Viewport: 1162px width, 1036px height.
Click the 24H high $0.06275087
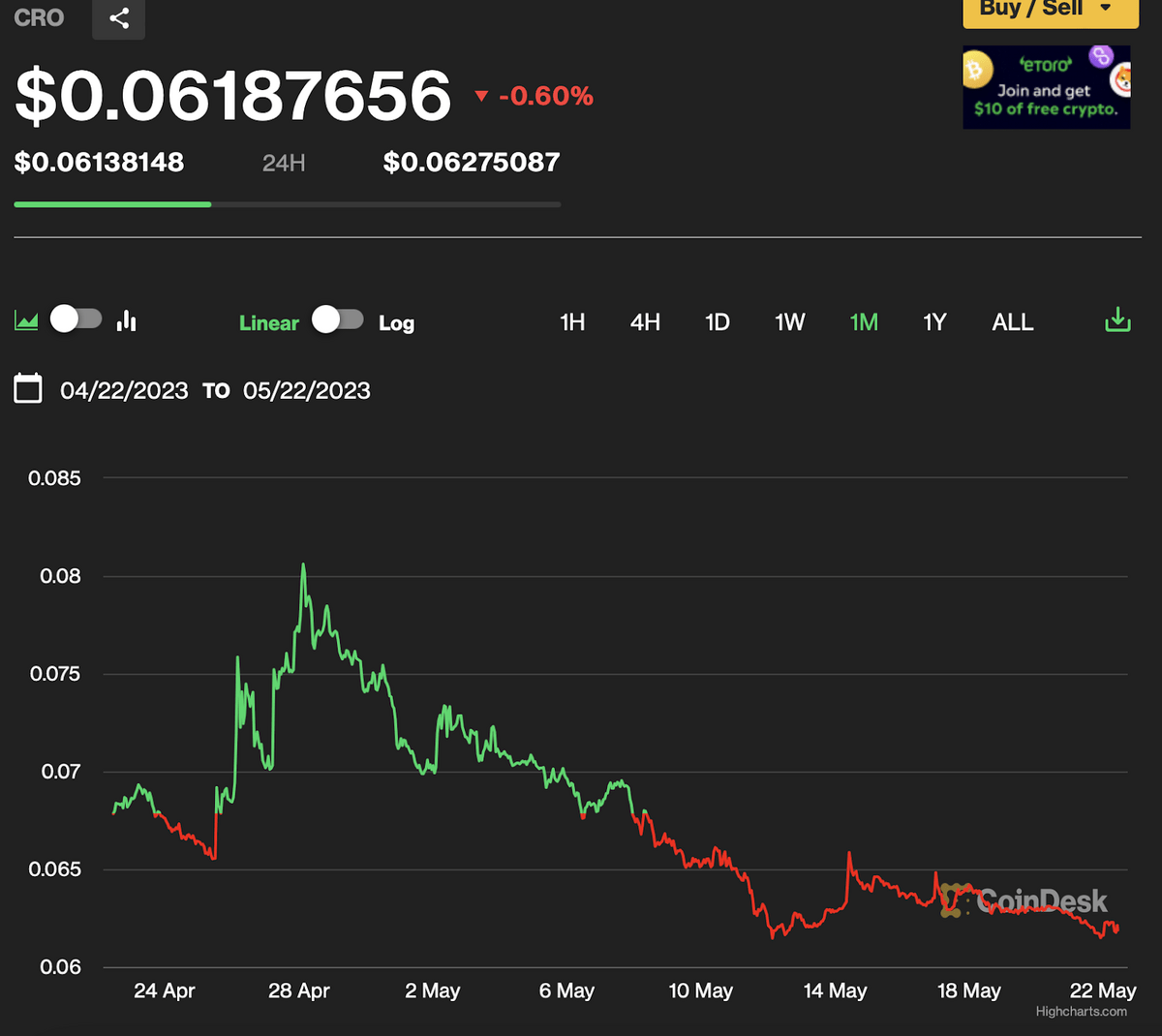click(472, 162)
